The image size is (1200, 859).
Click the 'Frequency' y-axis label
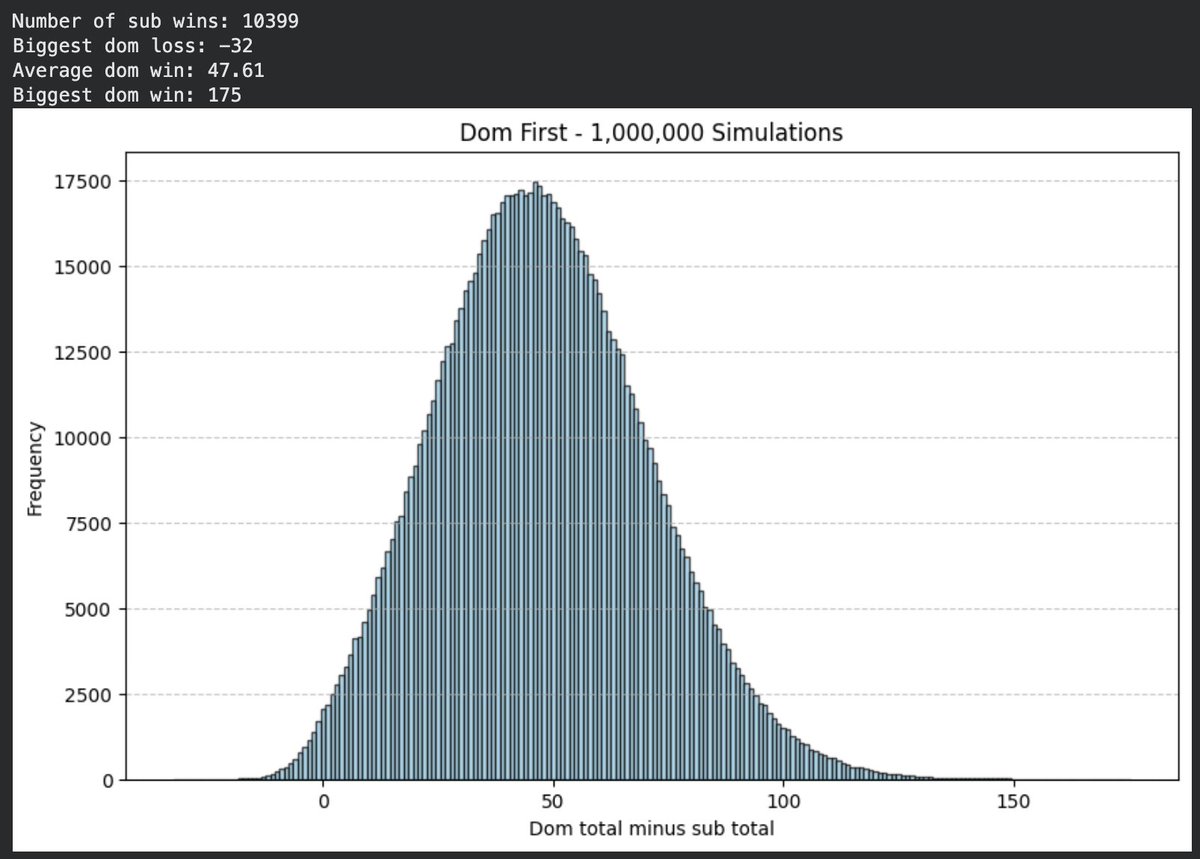tap(35, 468)
